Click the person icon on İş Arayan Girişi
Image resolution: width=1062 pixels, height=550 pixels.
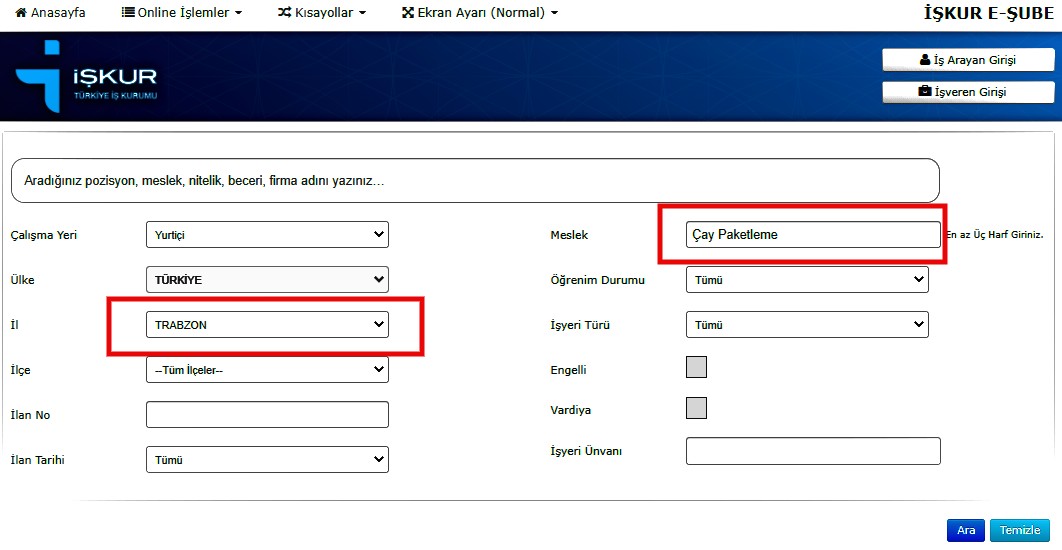[x=925, y=60]
